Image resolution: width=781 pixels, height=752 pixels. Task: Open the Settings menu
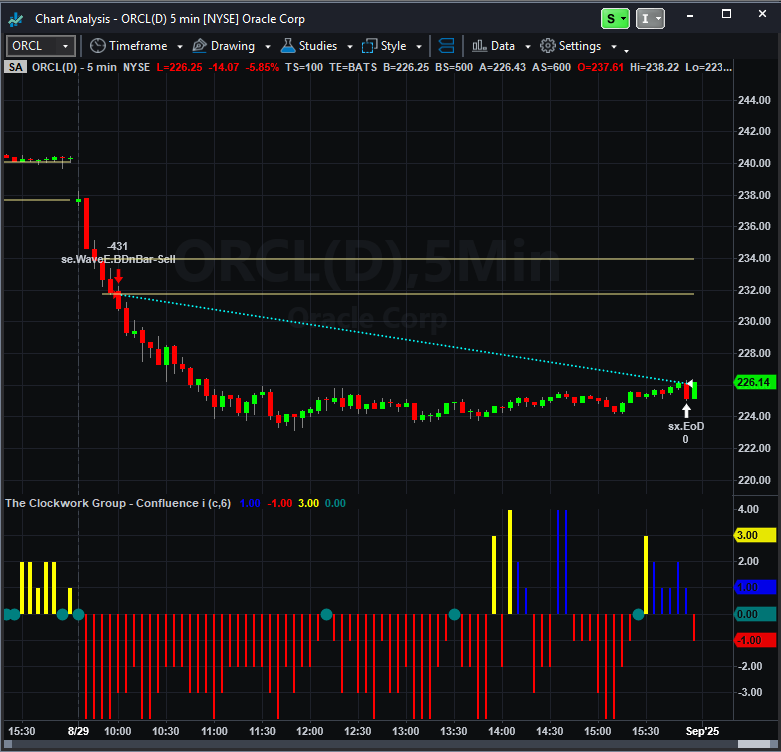click(580, 46)
